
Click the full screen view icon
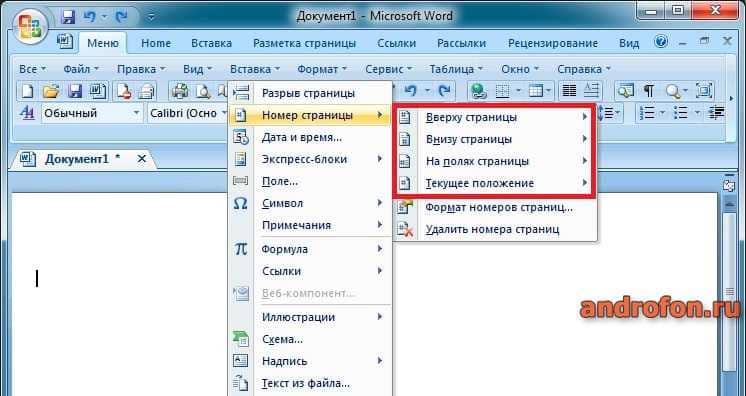[705, 90]
